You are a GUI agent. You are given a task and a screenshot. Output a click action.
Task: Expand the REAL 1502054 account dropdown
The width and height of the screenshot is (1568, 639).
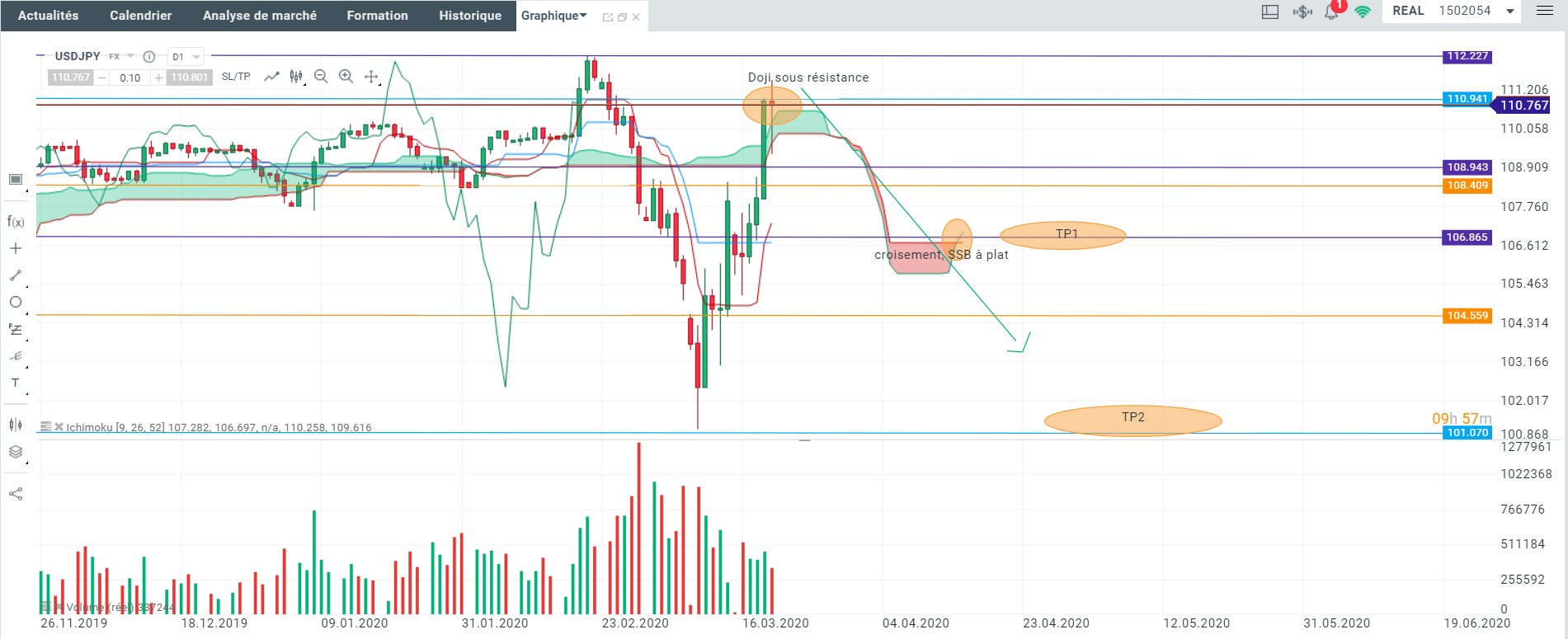point(1510,12)
